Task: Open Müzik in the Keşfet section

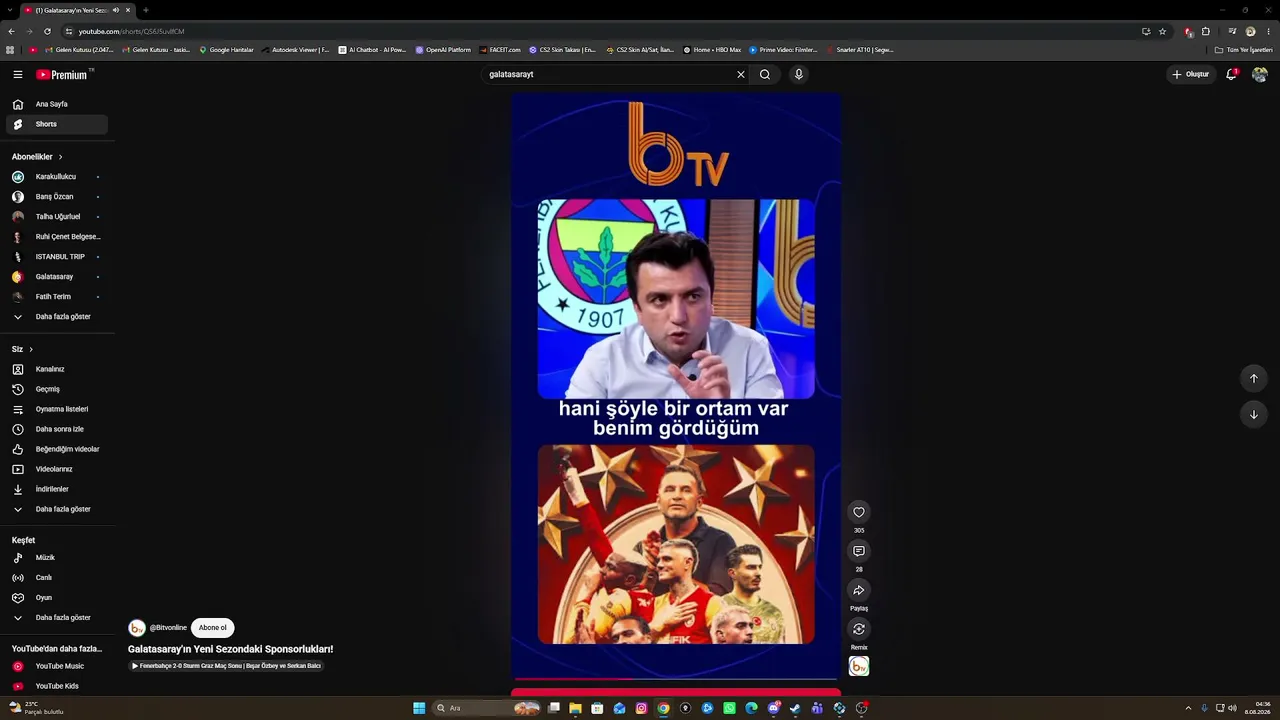Action: point(57,558)
